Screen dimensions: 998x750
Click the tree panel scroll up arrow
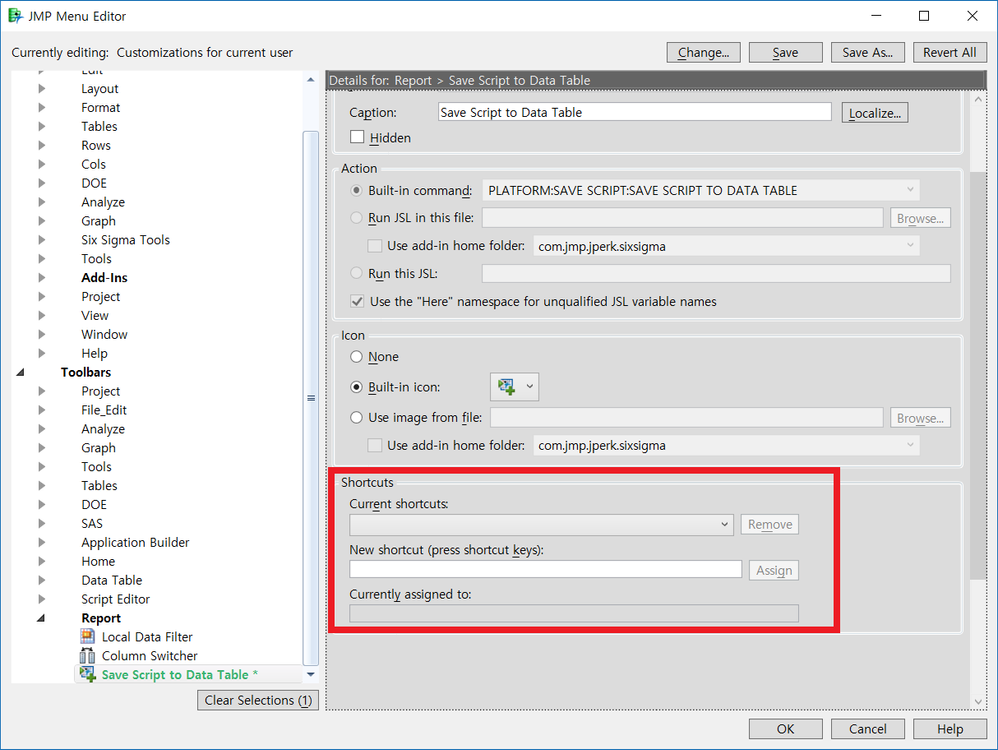311,80
